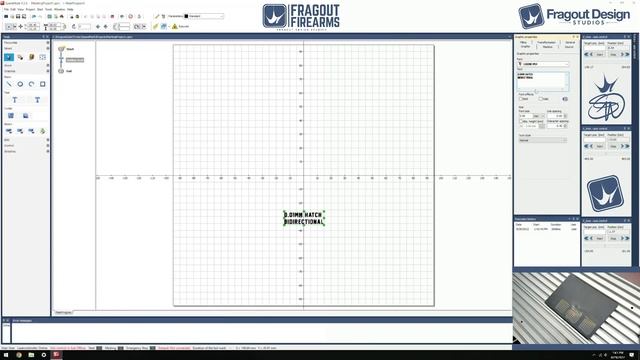Image resolution: width=640 pixels, height=360 pixels.
Task: Open Chrome from the taskbar
Action: click(19, 355)
